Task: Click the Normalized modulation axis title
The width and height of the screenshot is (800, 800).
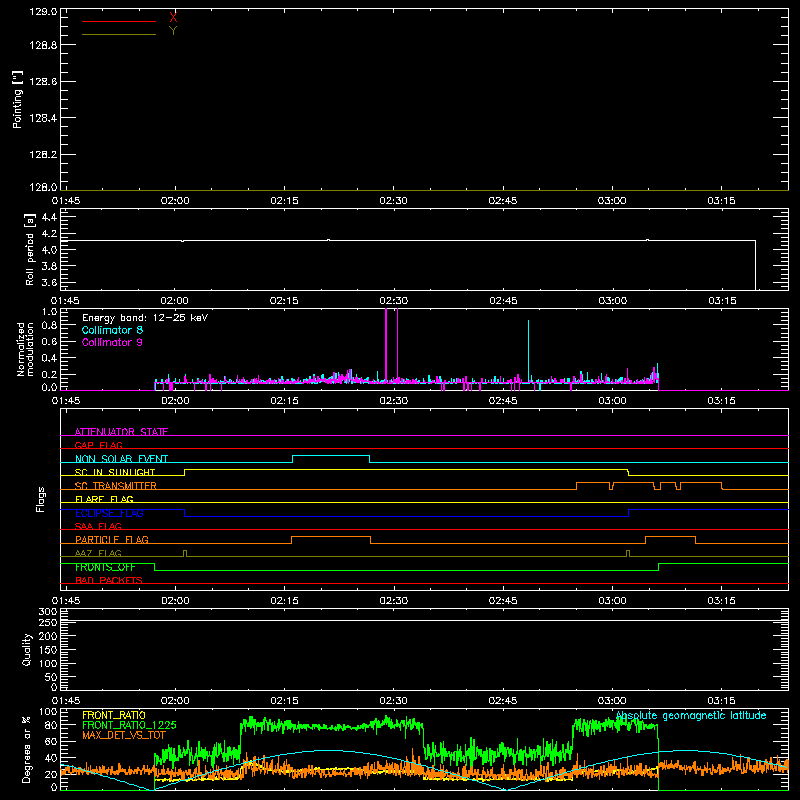Action: [24, 349]
